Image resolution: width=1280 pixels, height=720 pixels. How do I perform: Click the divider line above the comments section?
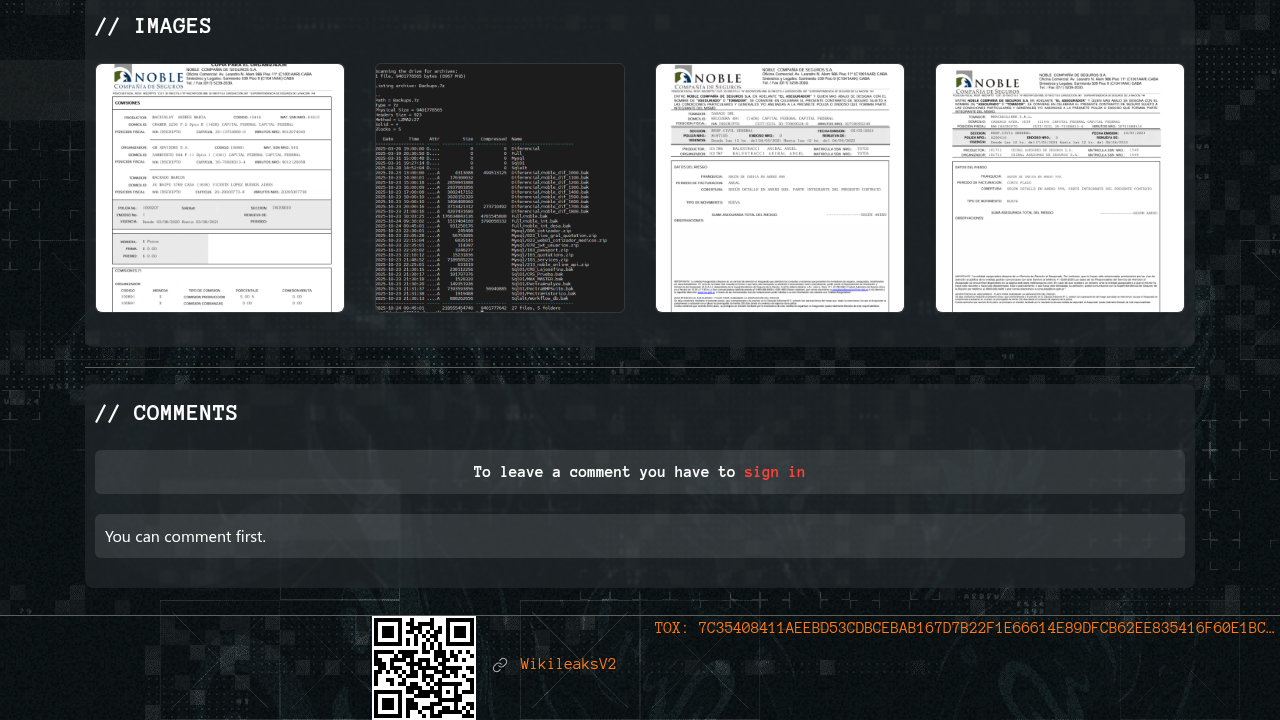click(640, 367)
